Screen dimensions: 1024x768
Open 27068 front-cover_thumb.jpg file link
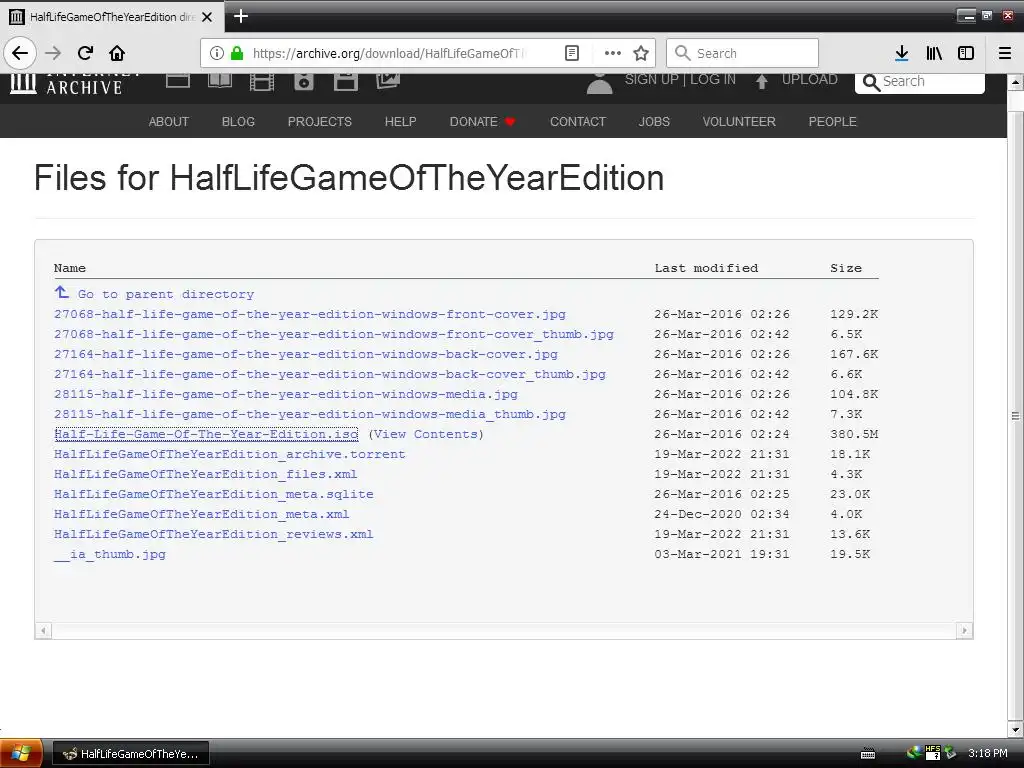click(x=334, y=334)
